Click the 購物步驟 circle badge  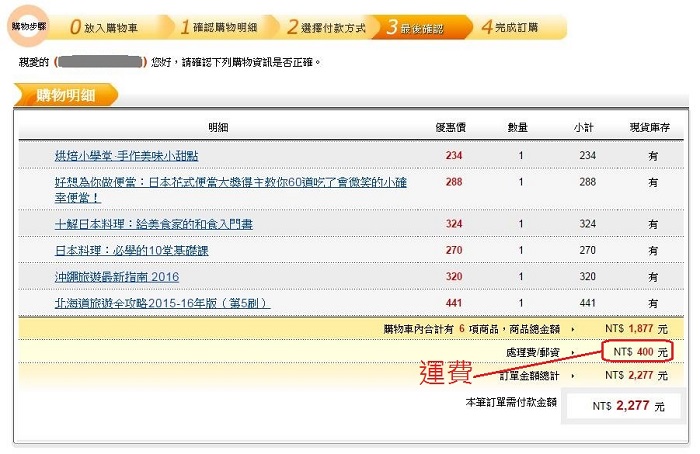[x=29, y=26]
